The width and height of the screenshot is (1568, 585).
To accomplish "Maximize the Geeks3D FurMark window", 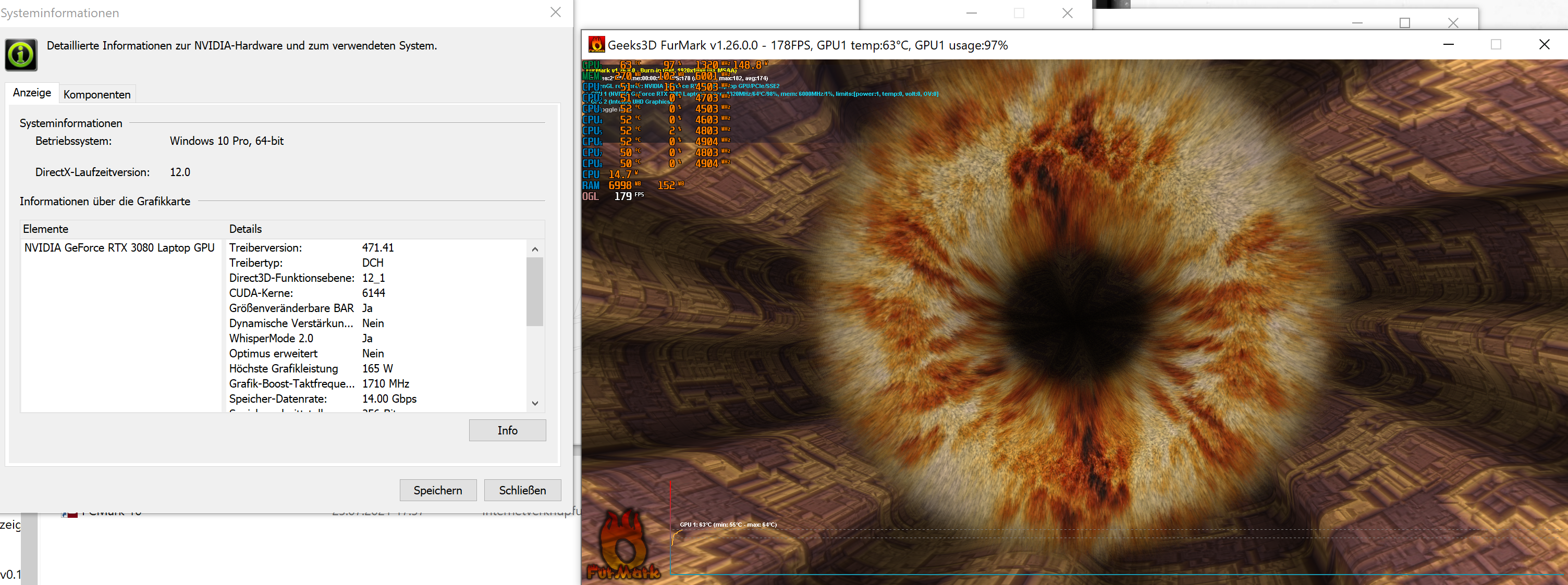I will pos(1496,45).
